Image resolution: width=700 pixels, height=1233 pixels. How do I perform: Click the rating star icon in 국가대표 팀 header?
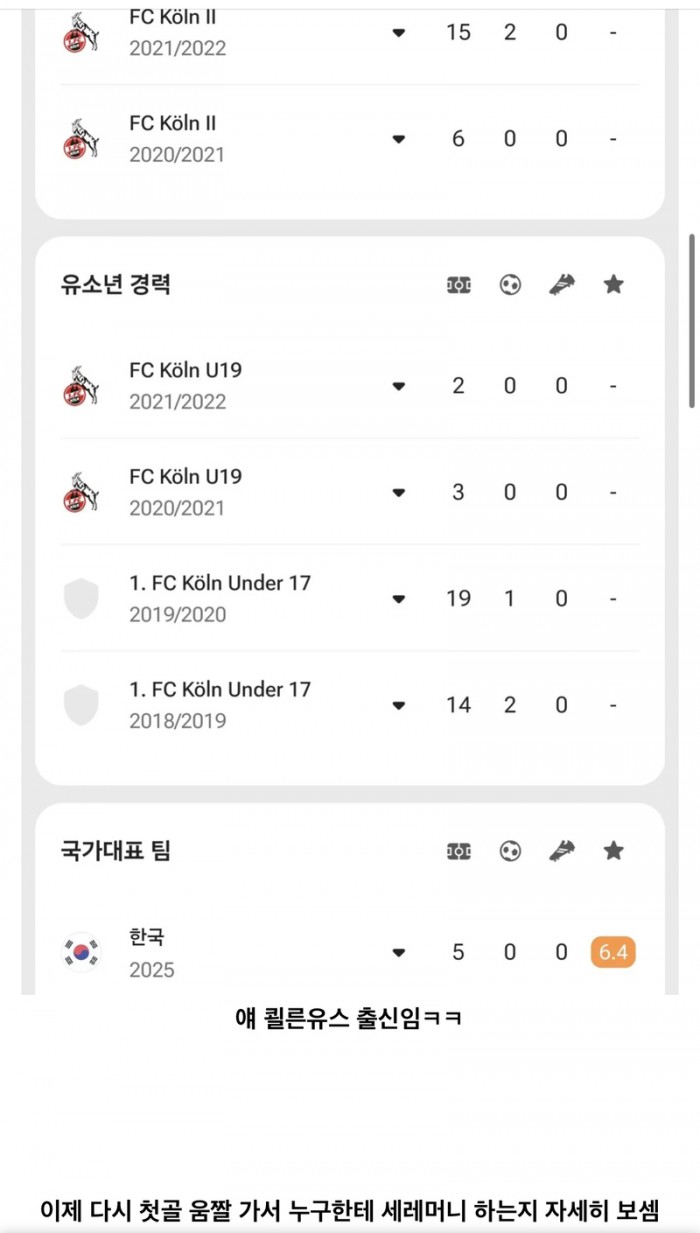click(613, 851)
